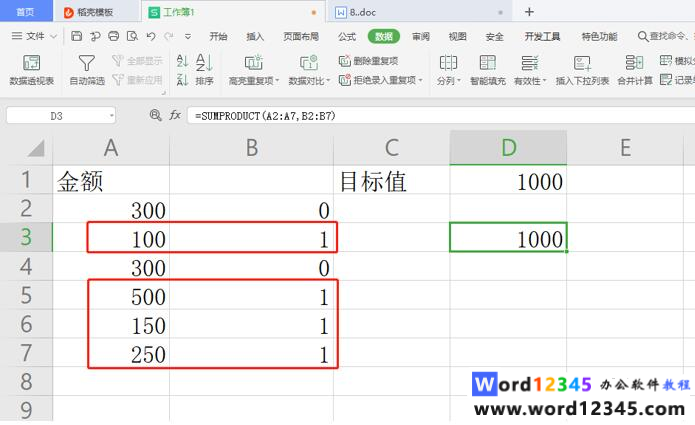Enable 自动筛选 auto filter
695x425 pixels.
click(87, 69)
